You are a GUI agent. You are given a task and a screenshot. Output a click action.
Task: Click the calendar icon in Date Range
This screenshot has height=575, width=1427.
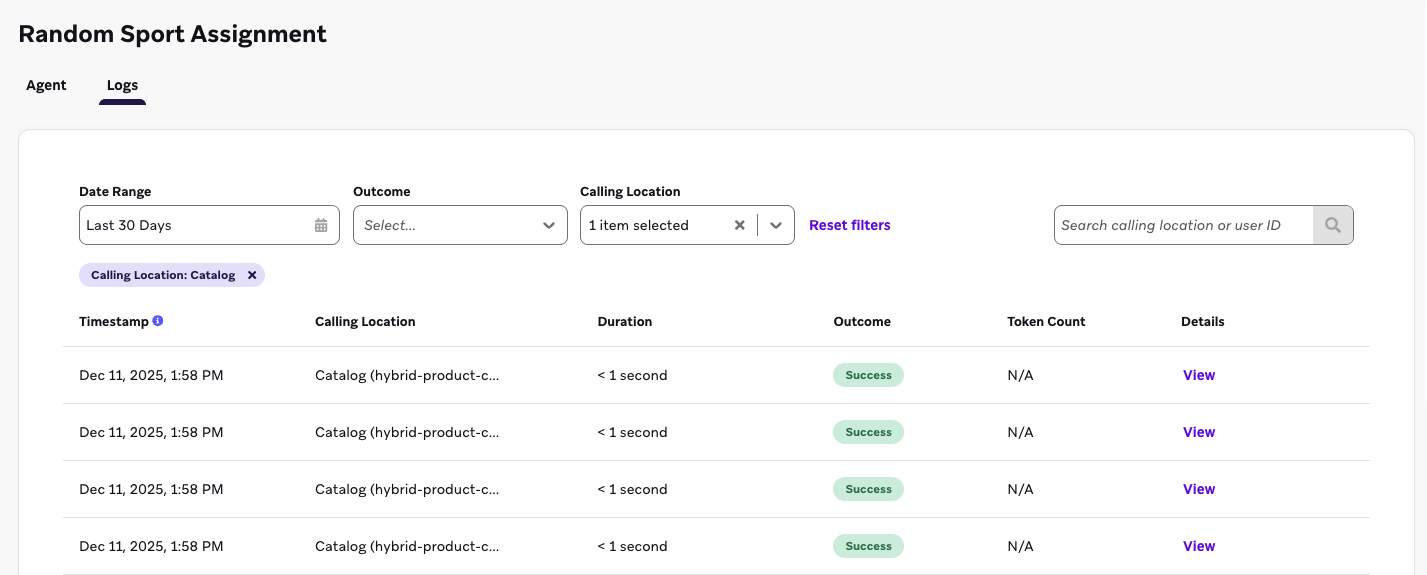pyautogui.click(x=321, y=225)
